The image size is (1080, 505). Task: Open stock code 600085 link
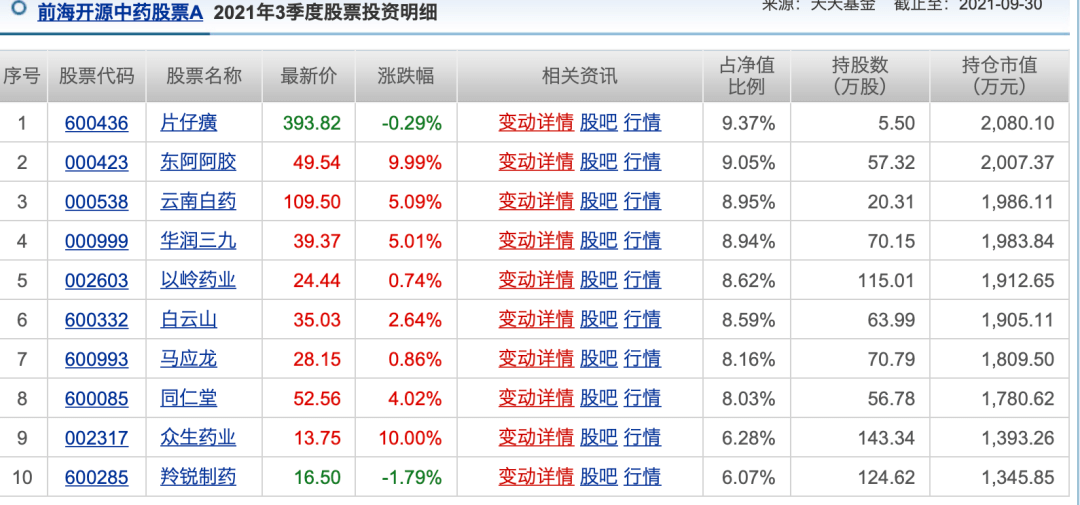[x=96, y=398]
